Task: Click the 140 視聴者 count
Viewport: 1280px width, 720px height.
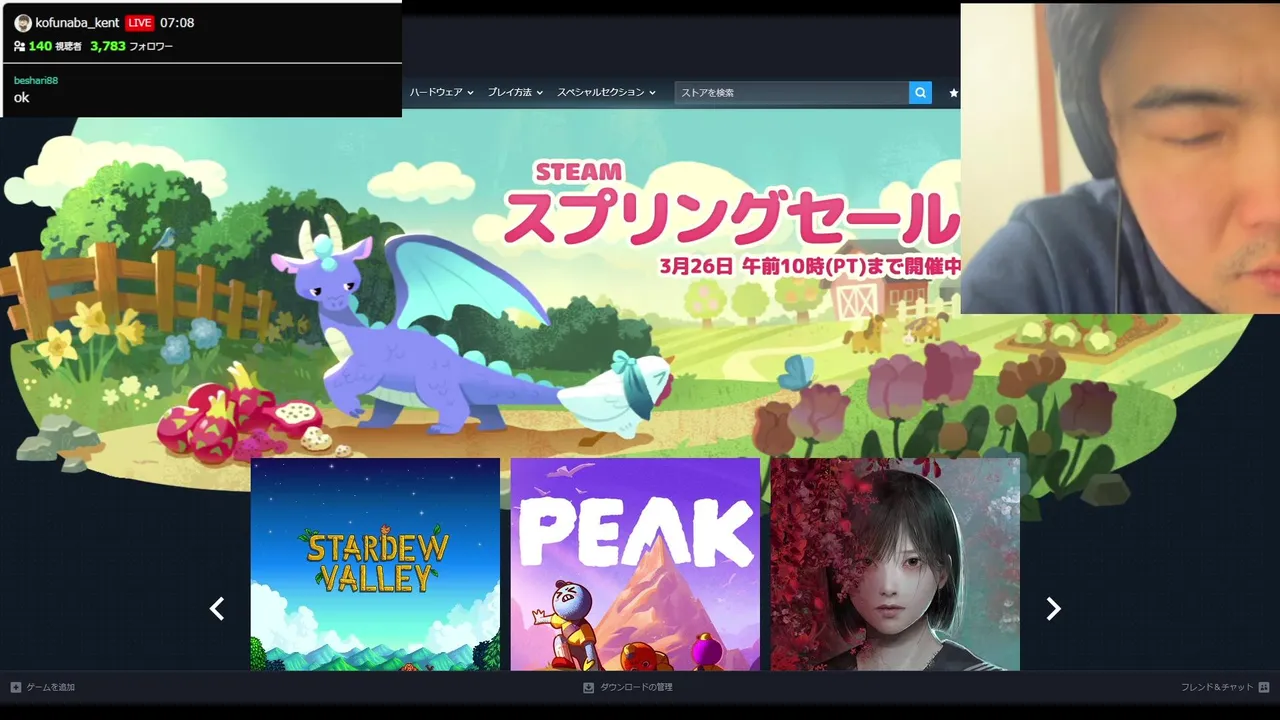Action: click(55, 46)
